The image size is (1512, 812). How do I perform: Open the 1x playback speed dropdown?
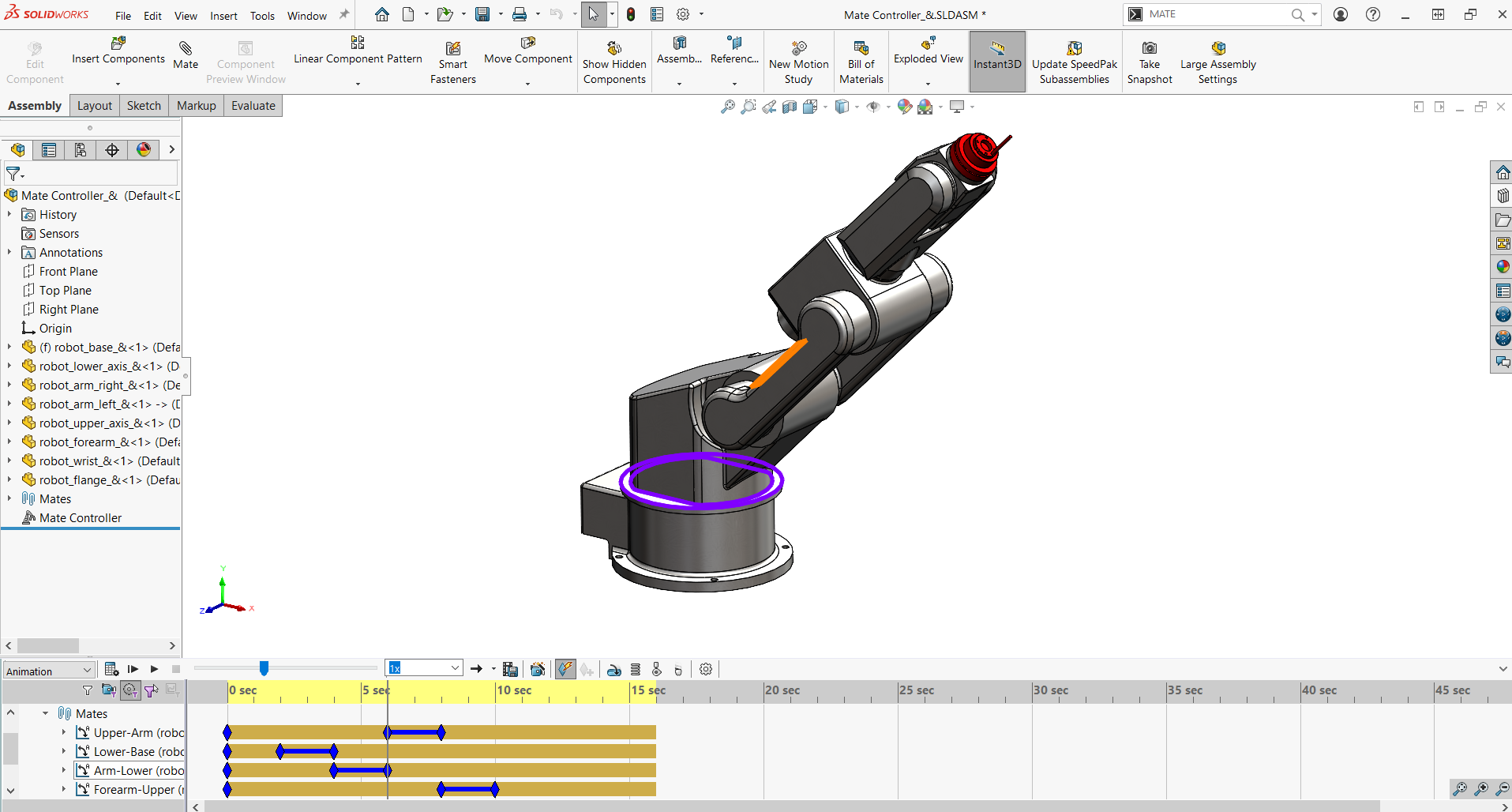click(455, 668)
